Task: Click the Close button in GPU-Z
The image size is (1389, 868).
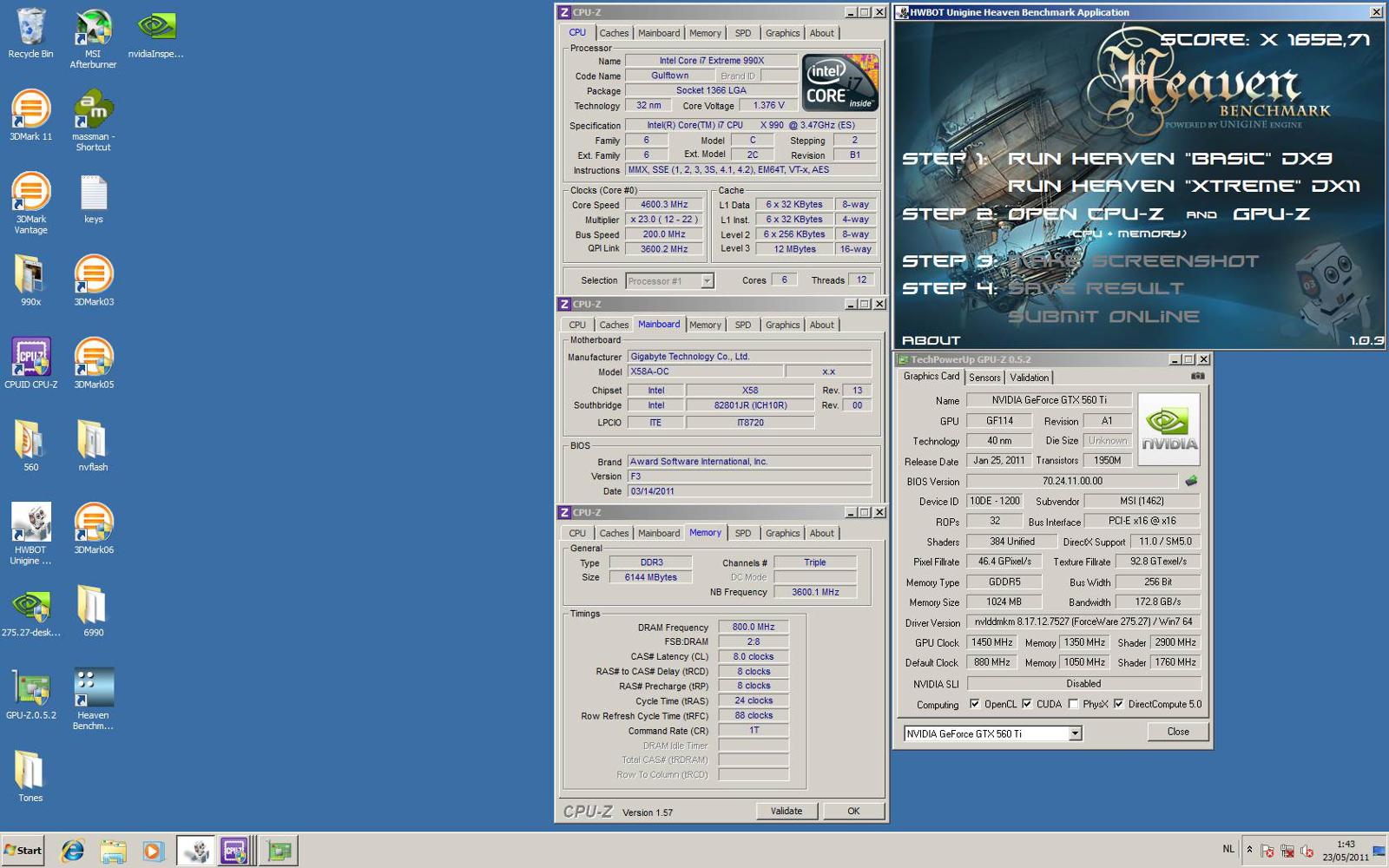Action: point(1178,732)
